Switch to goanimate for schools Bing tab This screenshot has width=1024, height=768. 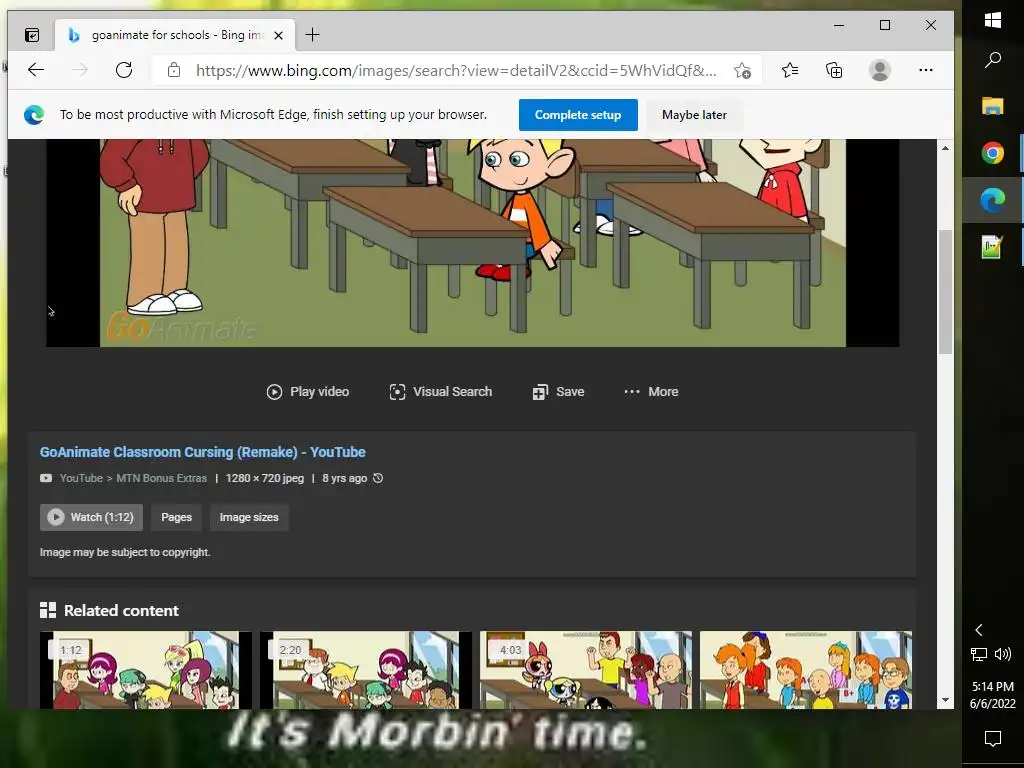[174, 35]
